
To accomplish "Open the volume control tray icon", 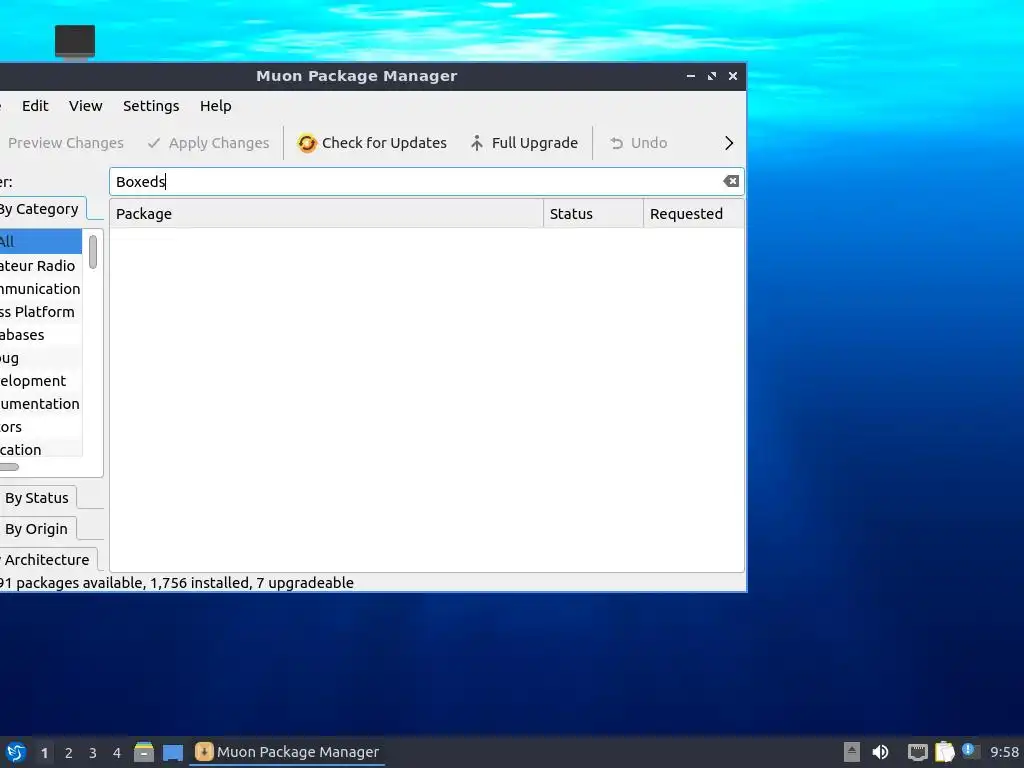I will coord(880,752).
